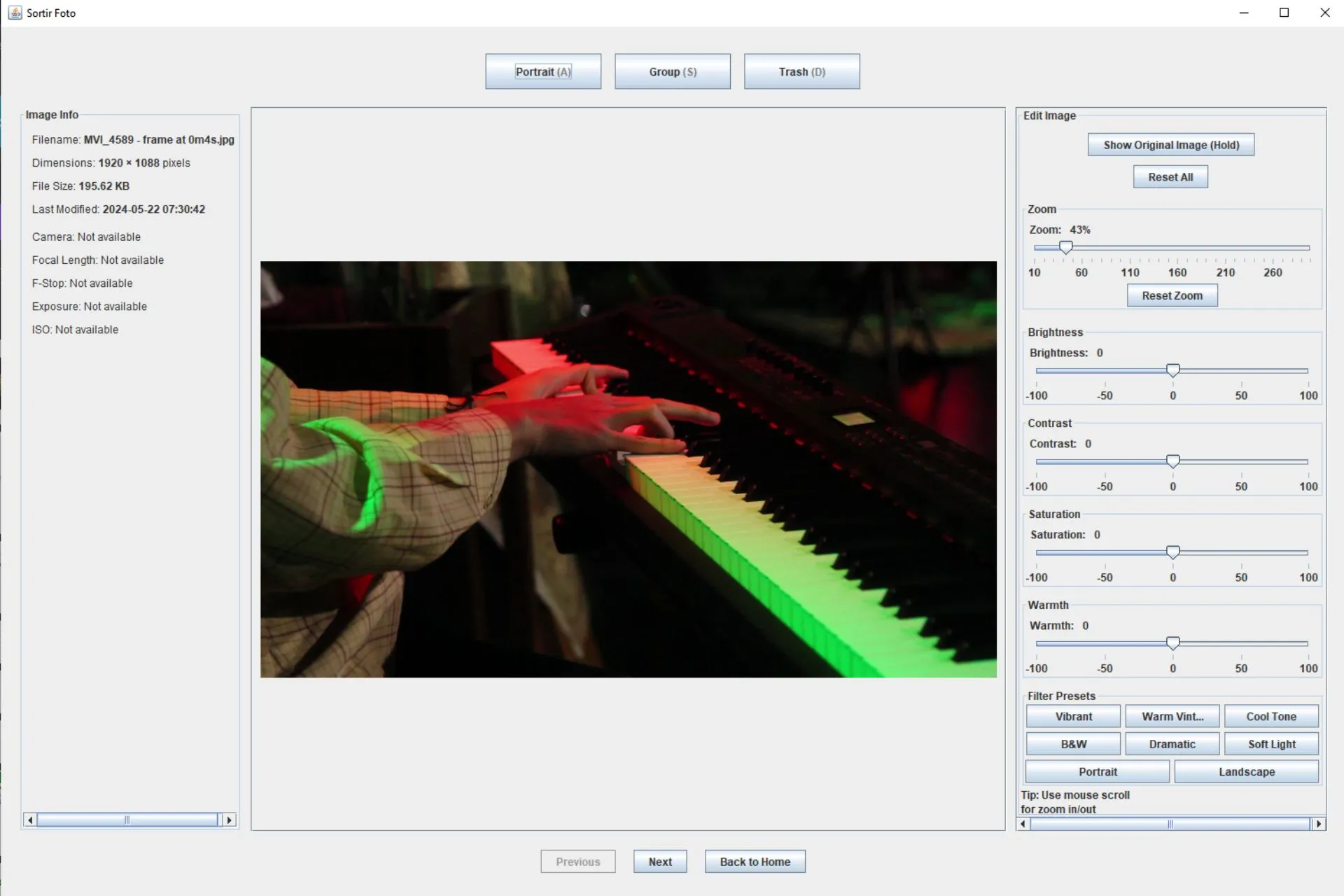The width and height of the screenshot is (1344, 896).
Task: Sort photo into Group category
Action: coord(672,71)
